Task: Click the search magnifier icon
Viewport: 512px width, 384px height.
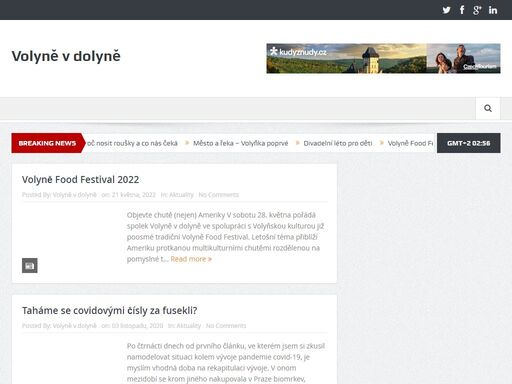Action: coord(488,108)
